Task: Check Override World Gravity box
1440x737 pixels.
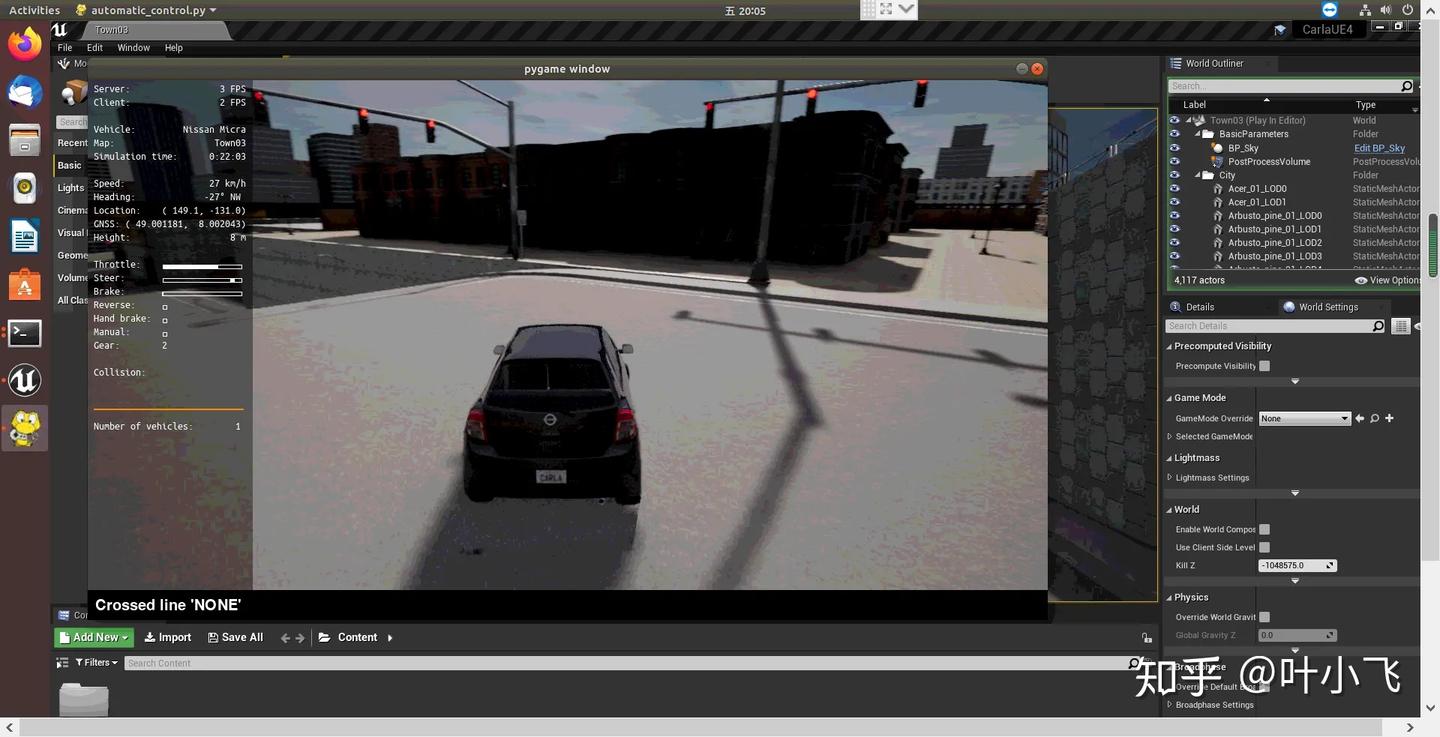Action: (1264, 617)
